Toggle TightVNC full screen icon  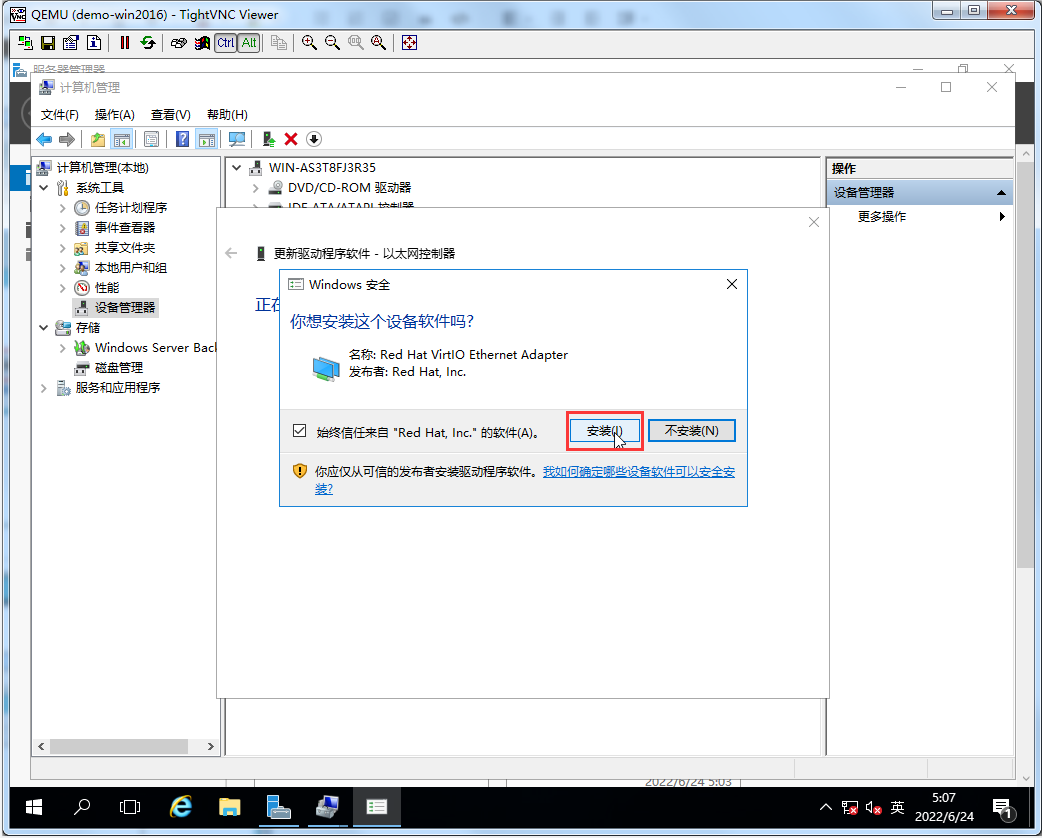click(409, 43)
